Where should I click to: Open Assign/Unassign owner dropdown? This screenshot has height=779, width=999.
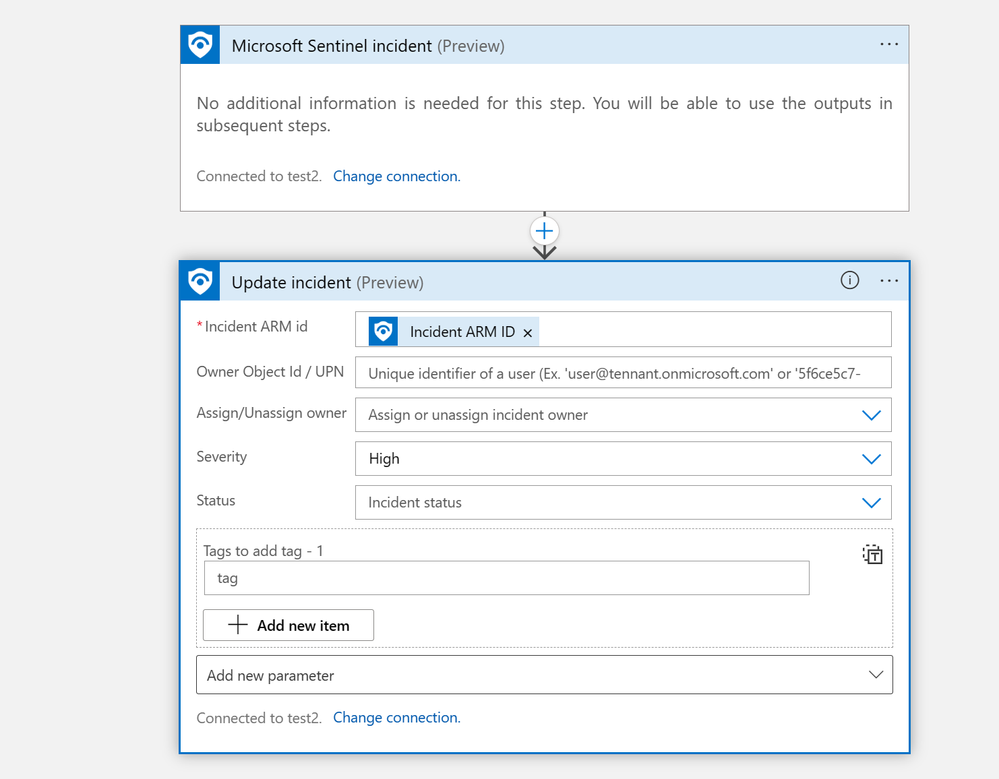pos(623,415)
